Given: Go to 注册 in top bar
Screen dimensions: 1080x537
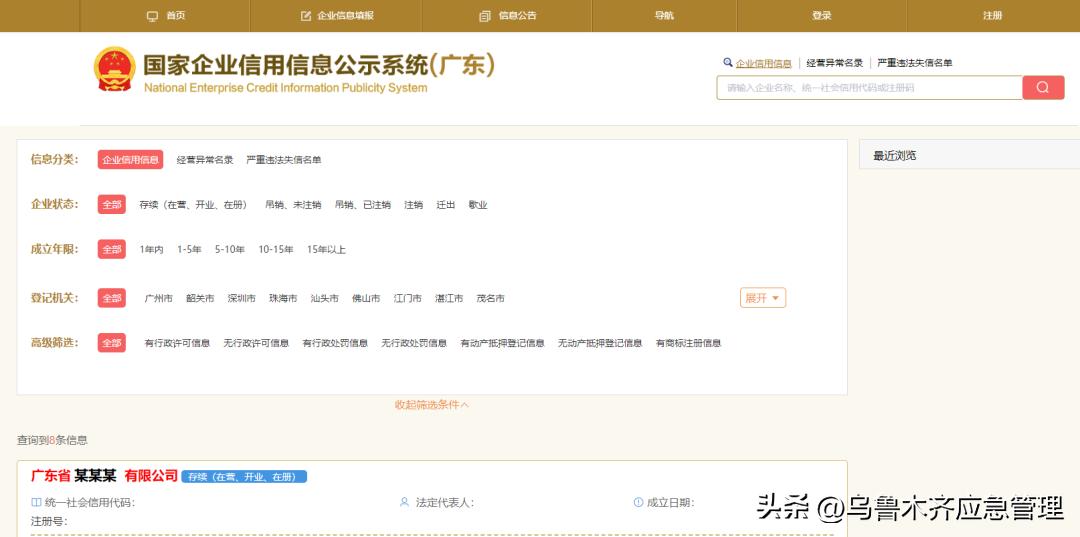Looking at the screenshot, I should tap(993, 16).
